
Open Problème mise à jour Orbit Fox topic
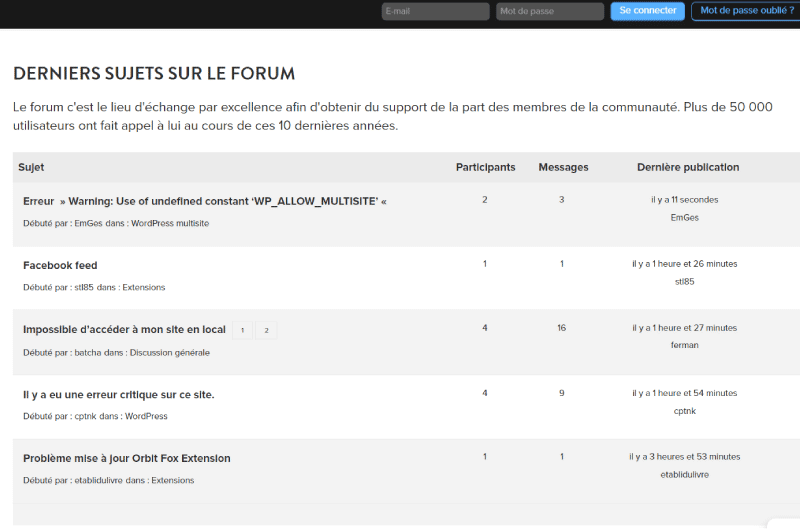click(127, 458)
